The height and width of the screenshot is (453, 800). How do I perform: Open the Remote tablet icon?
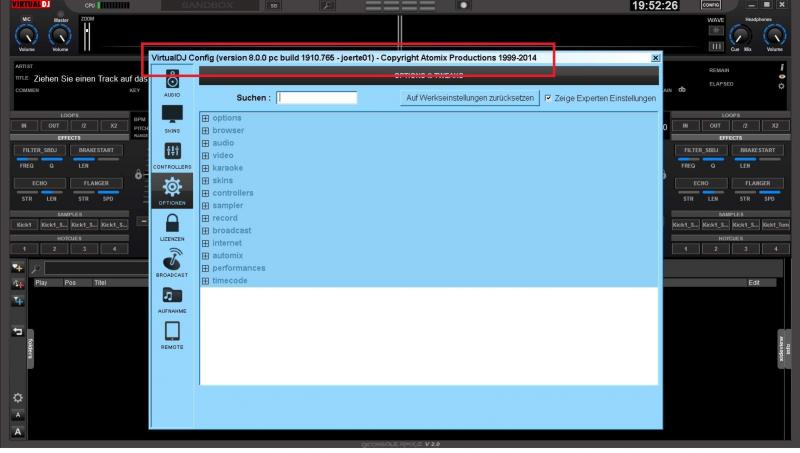tap(172, 331)
